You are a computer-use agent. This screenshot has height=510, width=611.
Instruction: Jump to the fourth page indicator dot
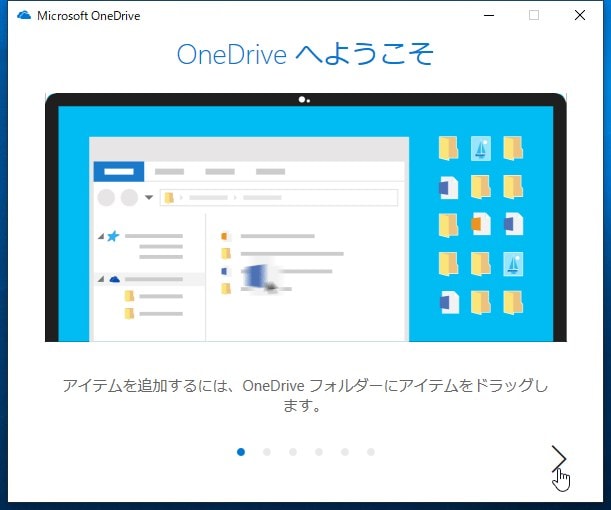pos(319,452)
